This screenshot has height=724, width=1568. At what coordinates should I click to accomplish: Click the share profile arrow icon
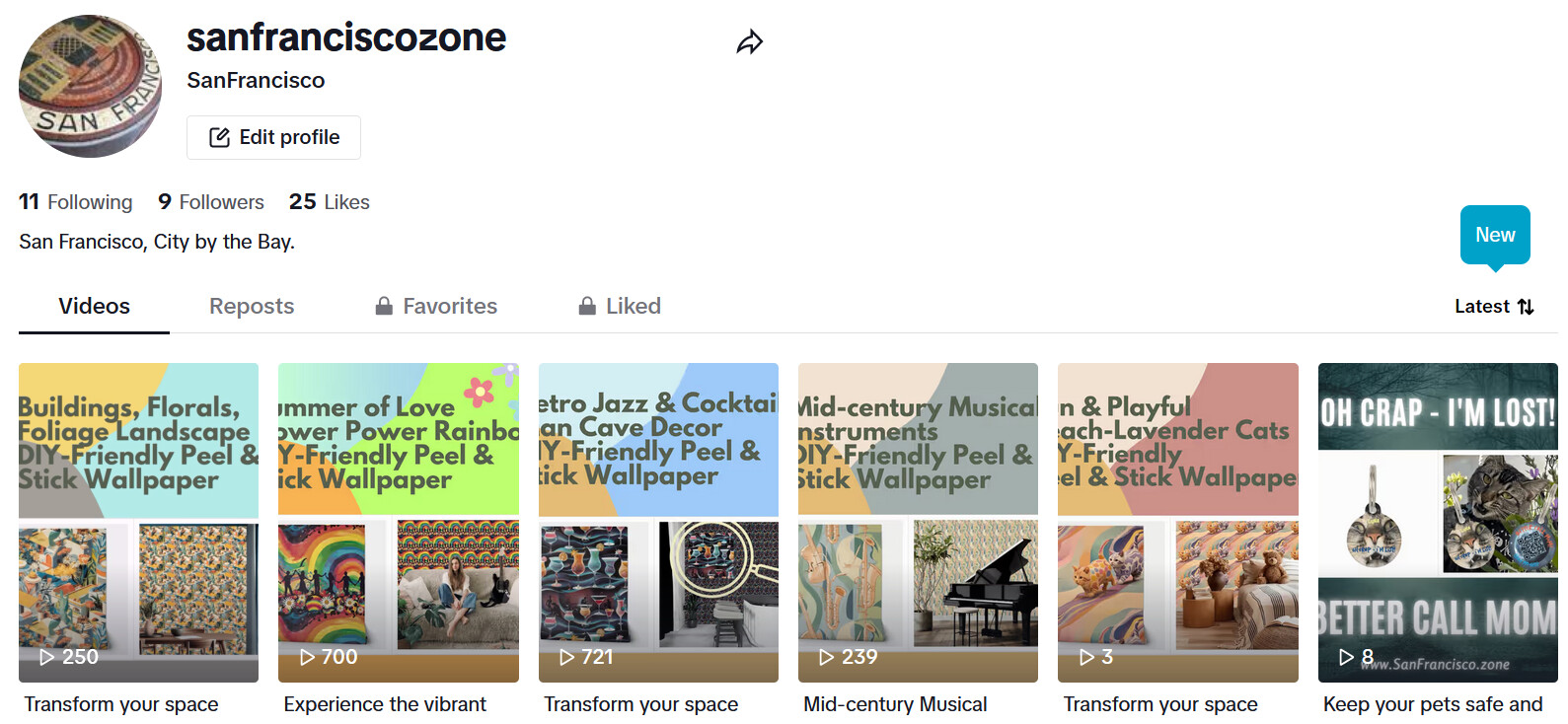click(x=750, y=42)
